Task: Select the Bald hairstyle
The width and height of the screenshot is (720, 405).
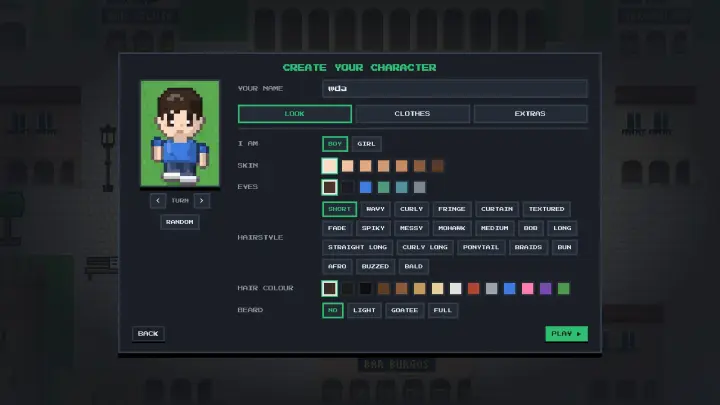Action: 414,266
